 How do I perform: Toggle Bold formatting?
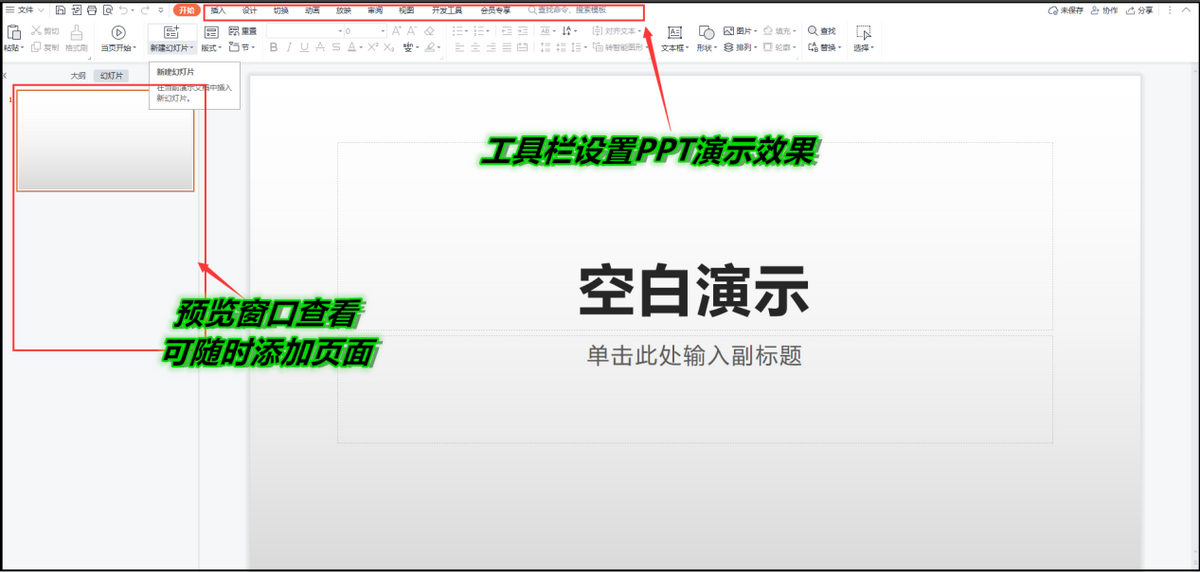pyautogui.click(x=274, y=47)
